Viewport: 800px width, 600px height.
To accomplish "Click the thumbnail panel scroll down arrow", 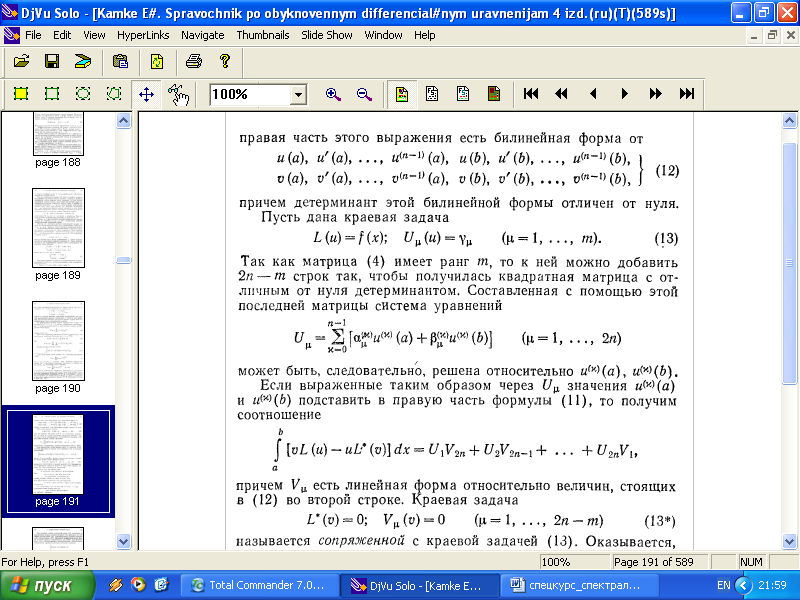I will coord(123,541).
